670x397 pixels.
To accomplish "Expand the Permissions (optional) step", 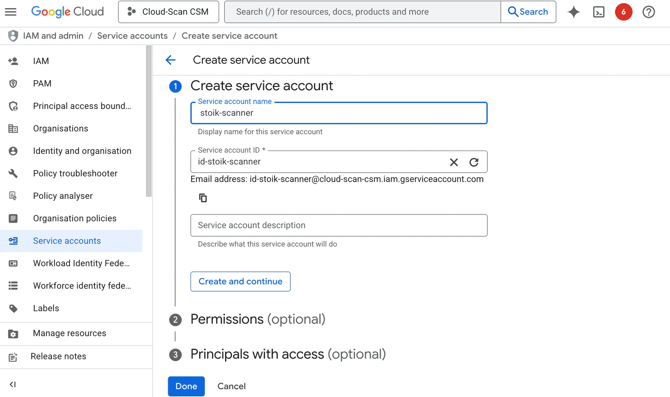I will [258, 319].
